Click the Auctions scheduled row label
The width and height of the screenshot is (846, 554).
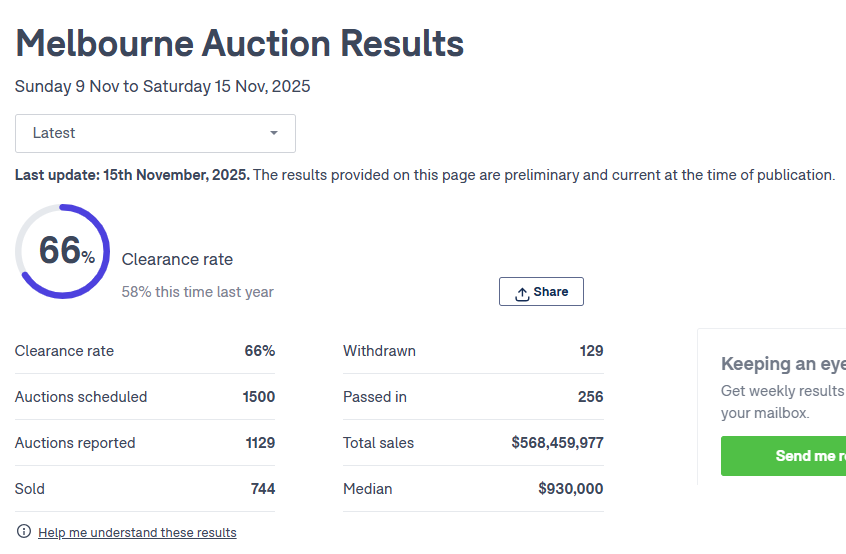(x=81, y=397)
